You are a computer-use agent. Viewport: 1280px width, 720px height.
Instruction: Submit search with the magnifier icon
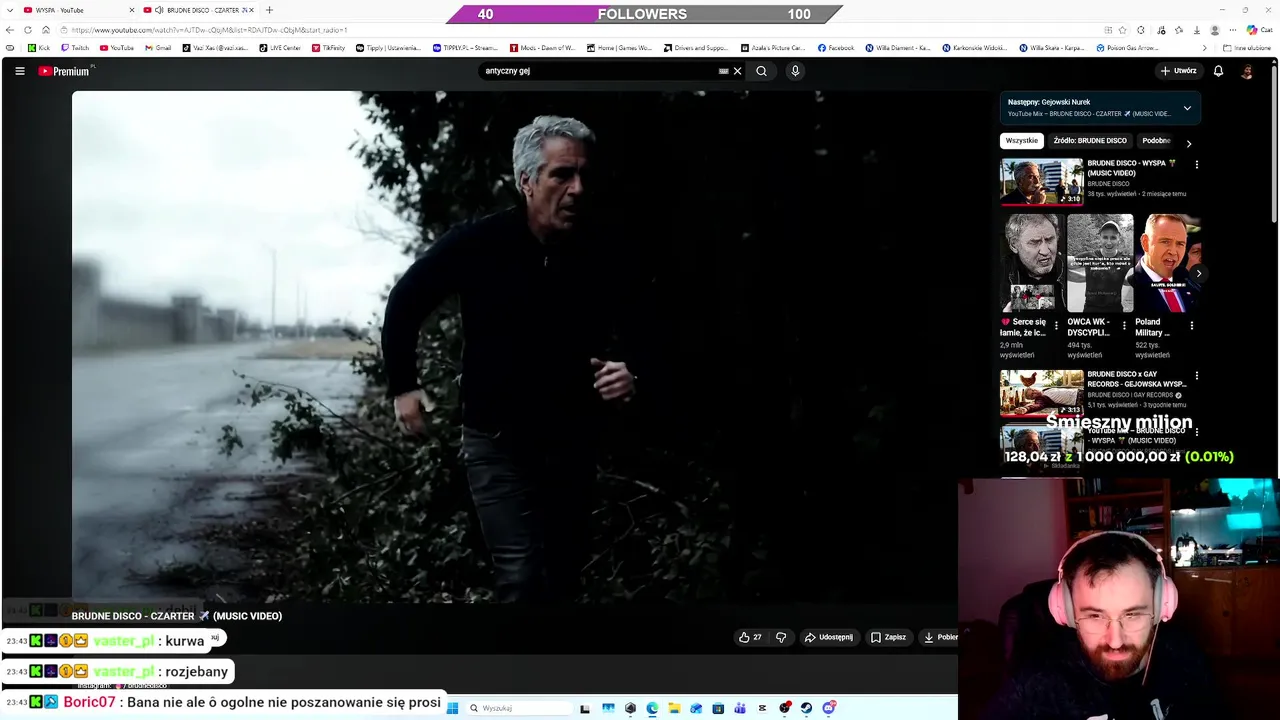pos(761,71)
